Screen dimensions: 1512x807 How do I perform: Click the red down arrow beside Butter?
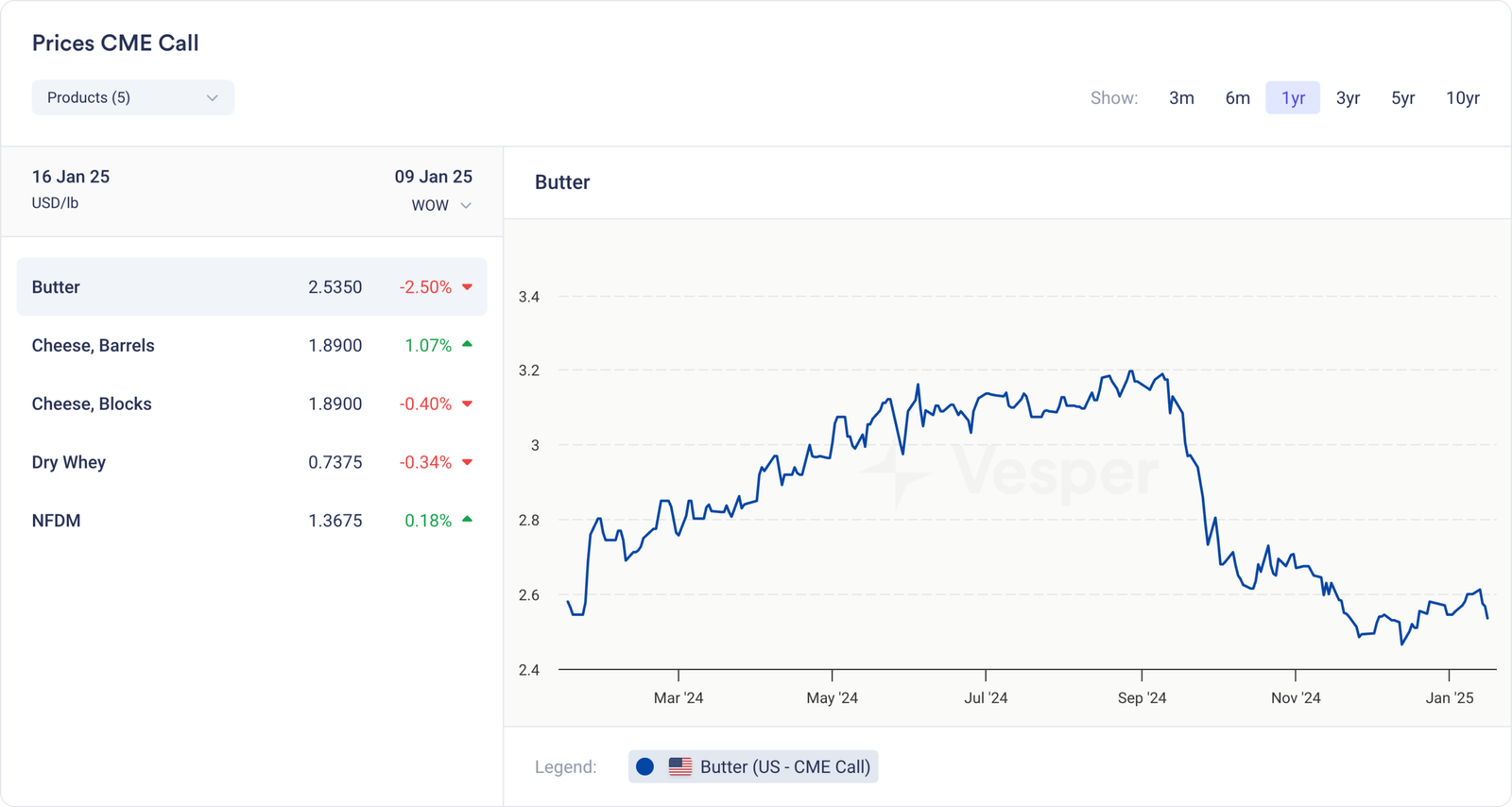click(467, 287)
